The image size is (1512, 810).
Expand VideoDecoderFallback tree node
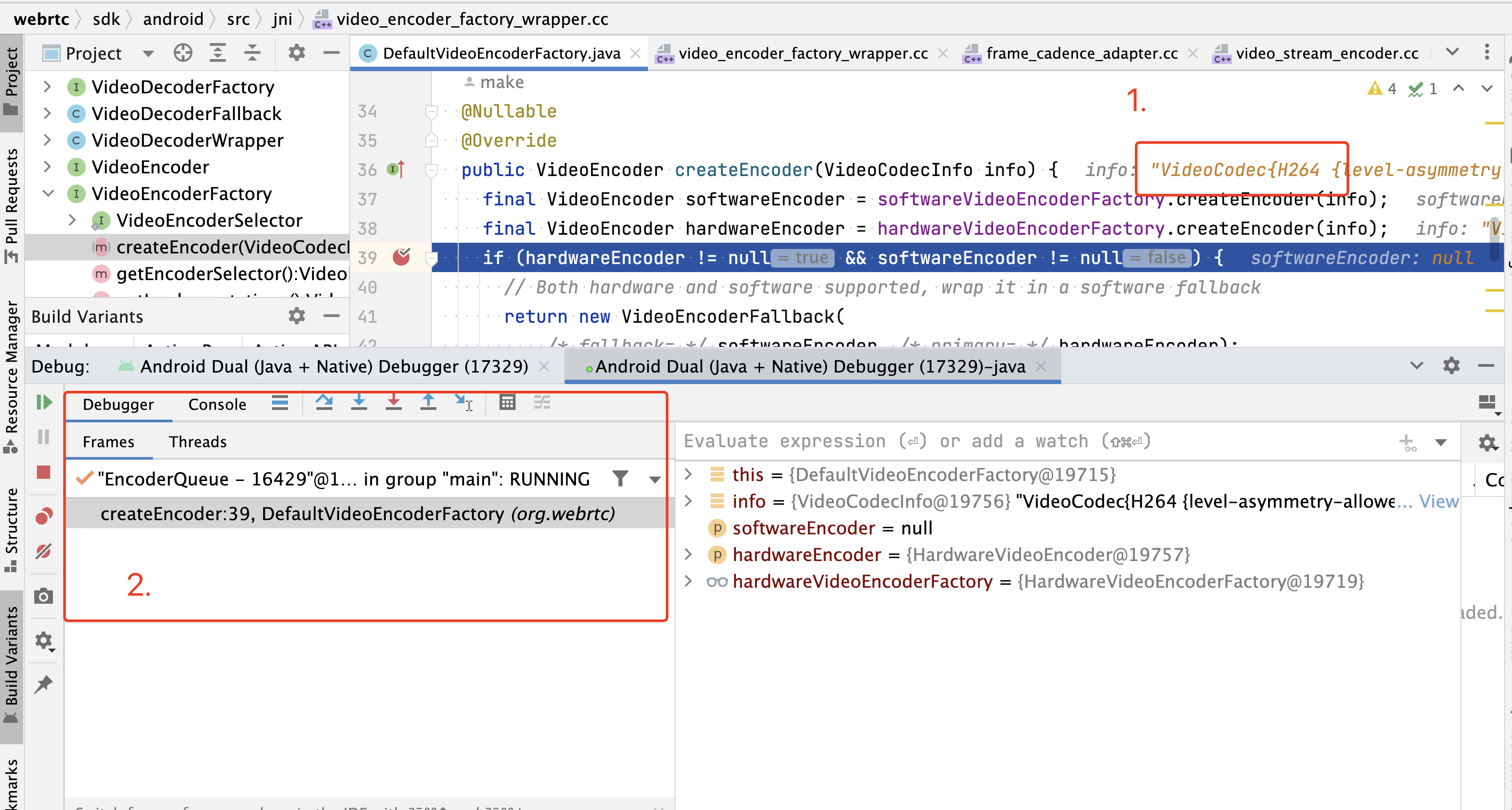click(x=48, y=113)
